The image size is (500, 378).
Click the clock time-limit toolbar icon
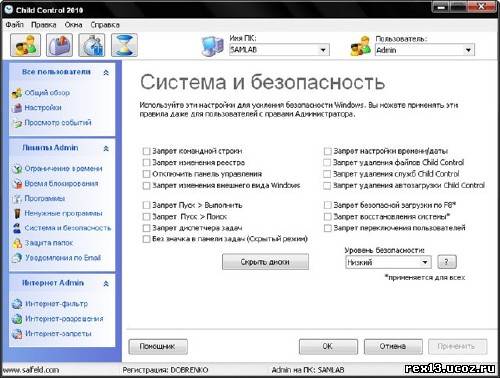pyautogui.click(x=92, y=45)
